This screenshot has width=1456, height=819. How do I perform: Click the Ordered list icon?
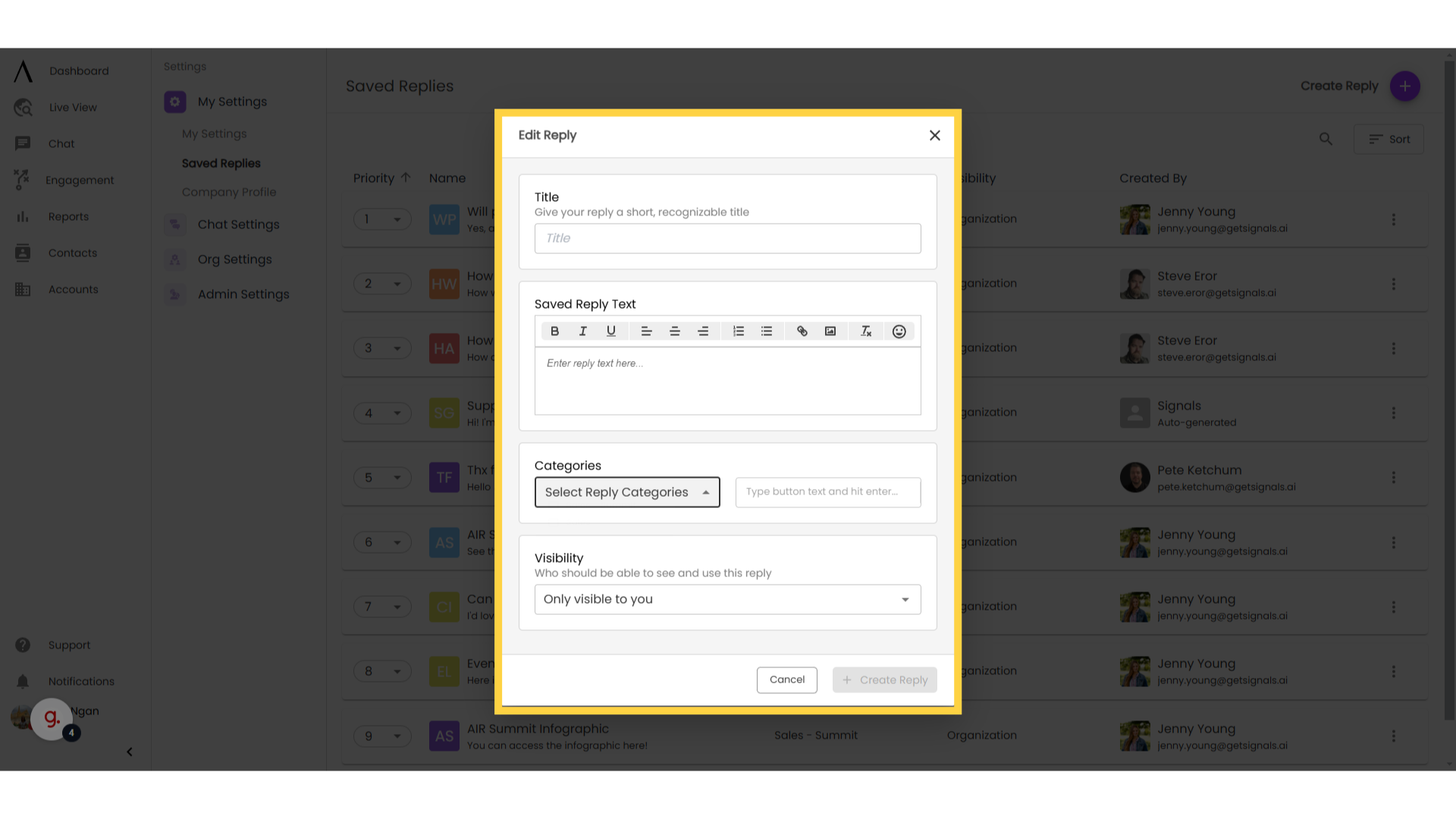pyautogui.click(x=739, y=331)
